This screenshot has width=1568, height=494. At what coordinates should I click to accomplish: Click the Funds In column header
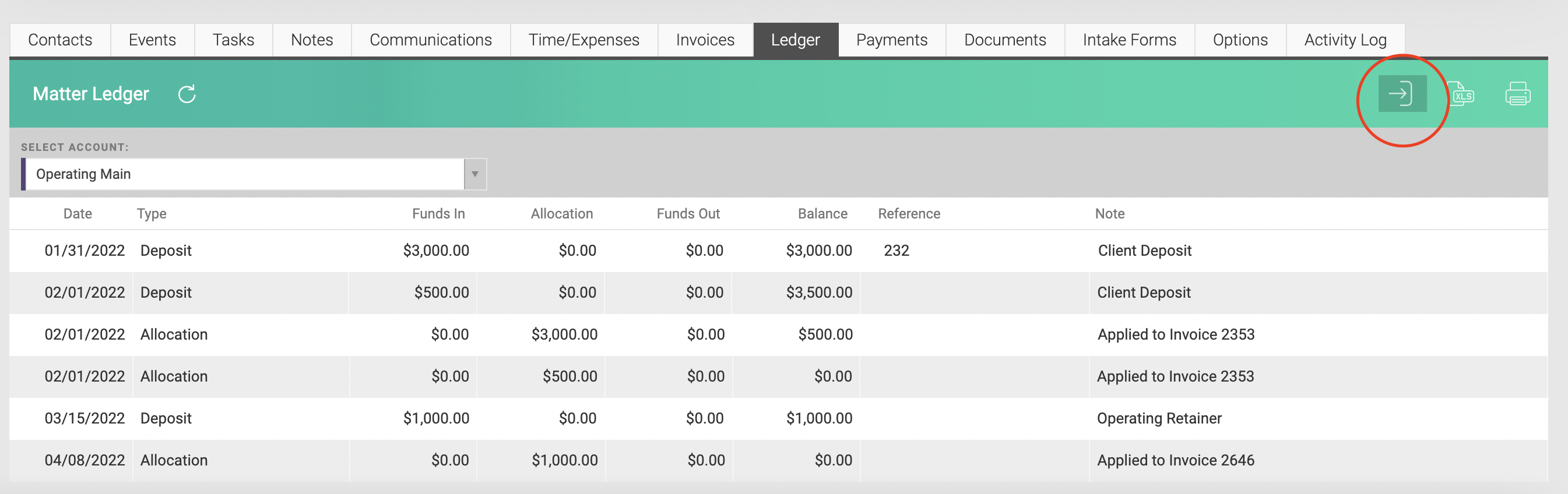(x=438, y=214)
